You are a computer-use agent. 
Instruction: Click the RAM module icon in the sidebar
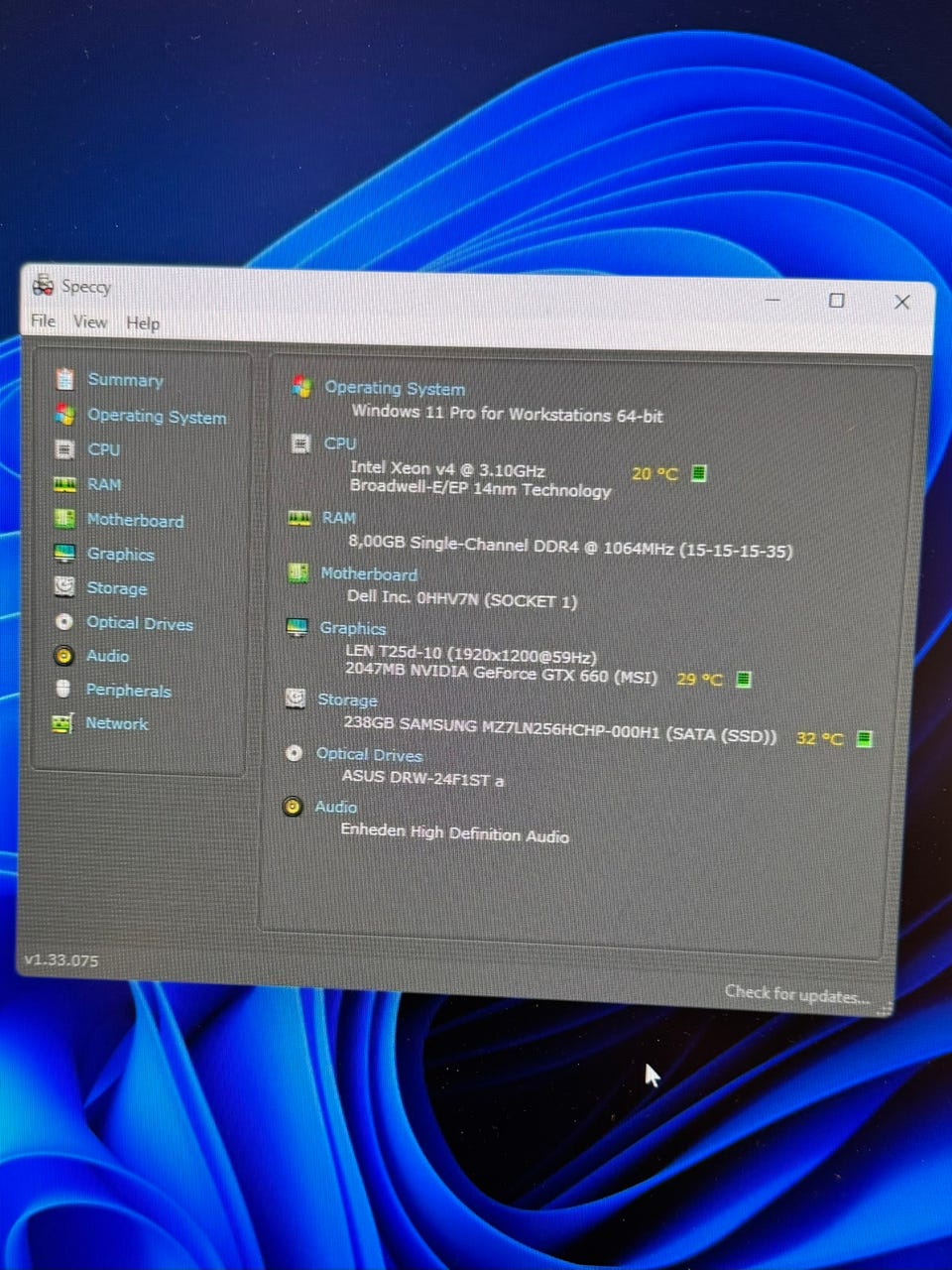tap(64, 484)
